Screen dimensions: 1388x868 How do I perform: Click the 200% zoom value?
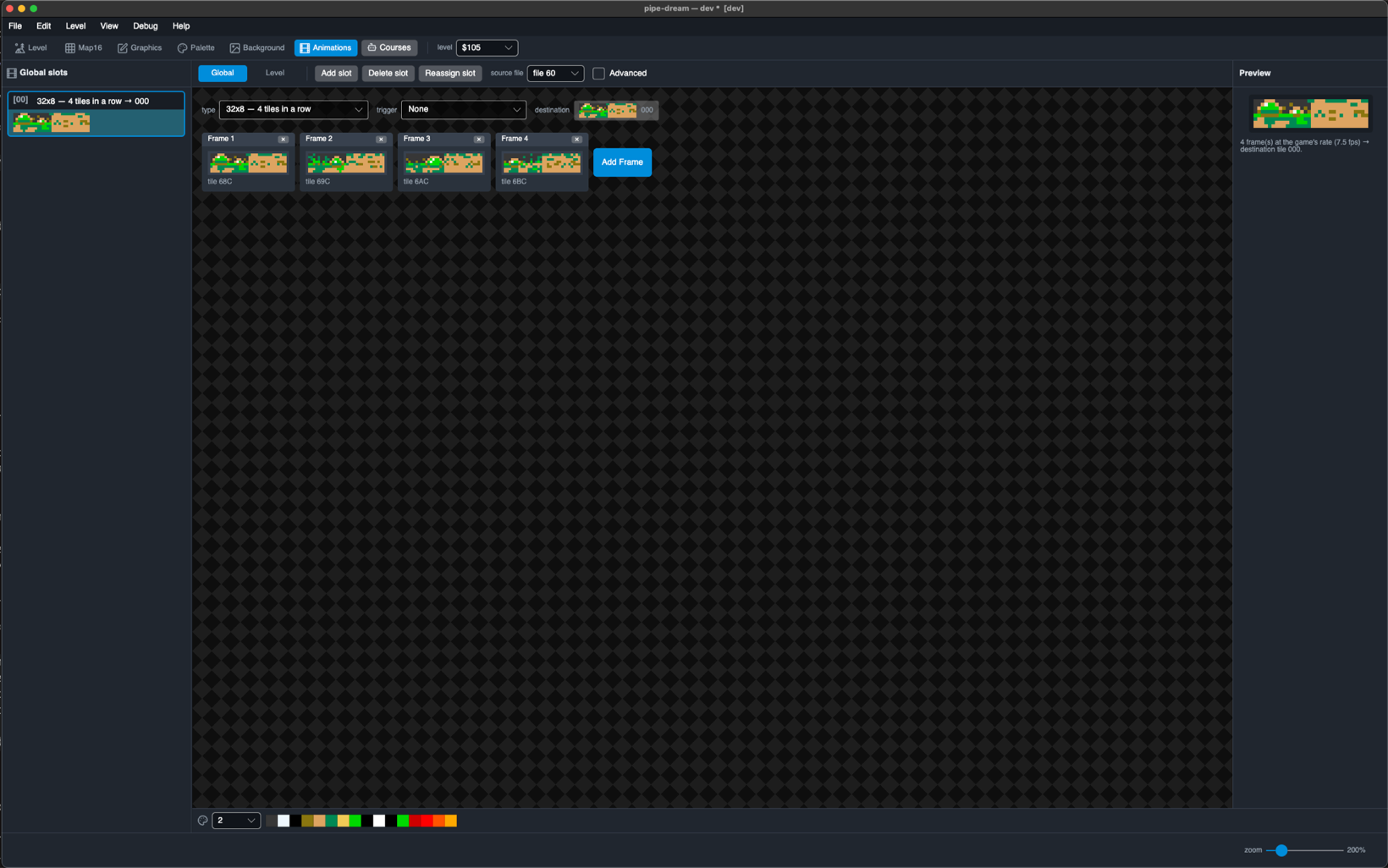tap(1356, 850)
